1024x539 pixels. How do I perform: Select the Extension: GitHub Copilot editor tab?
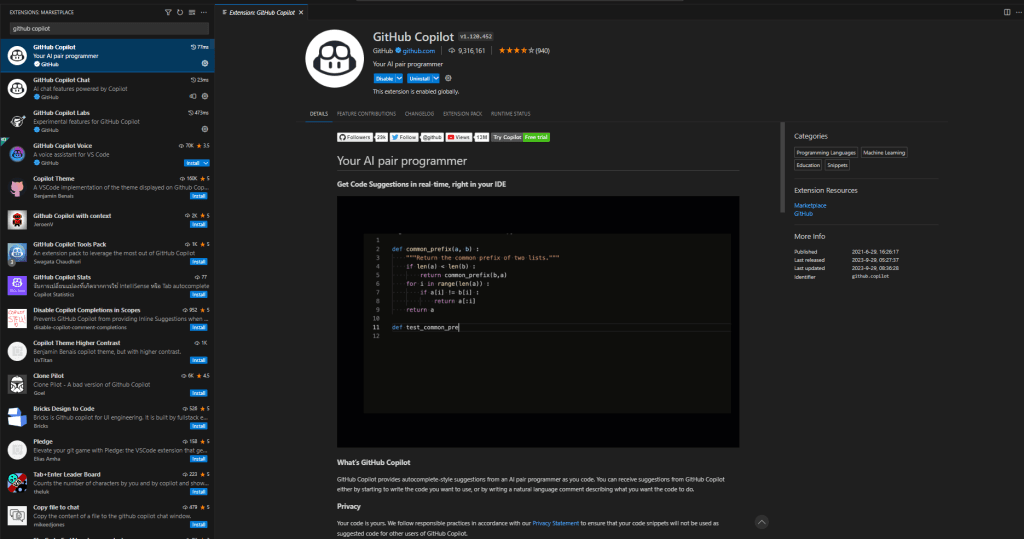[x=259, y=12]
